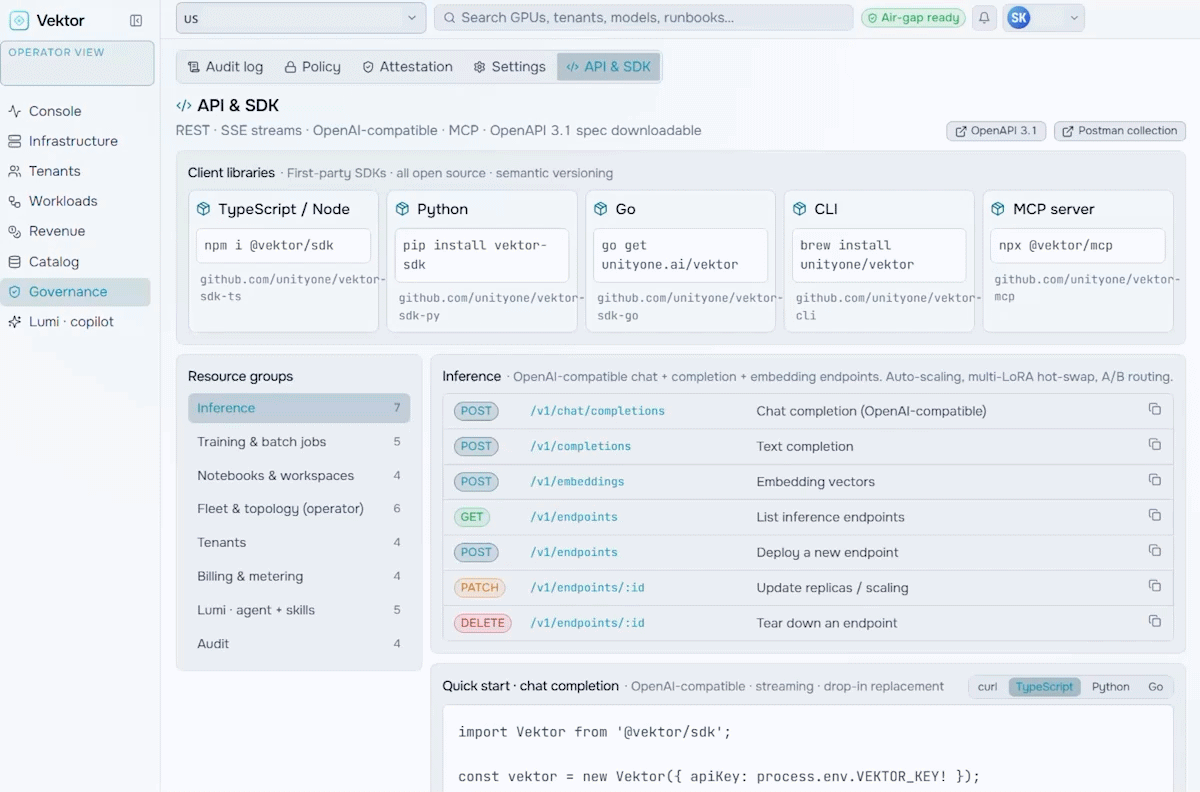
Task: Open Lumi · copilot in the sidebar
Action: (75, 322)
